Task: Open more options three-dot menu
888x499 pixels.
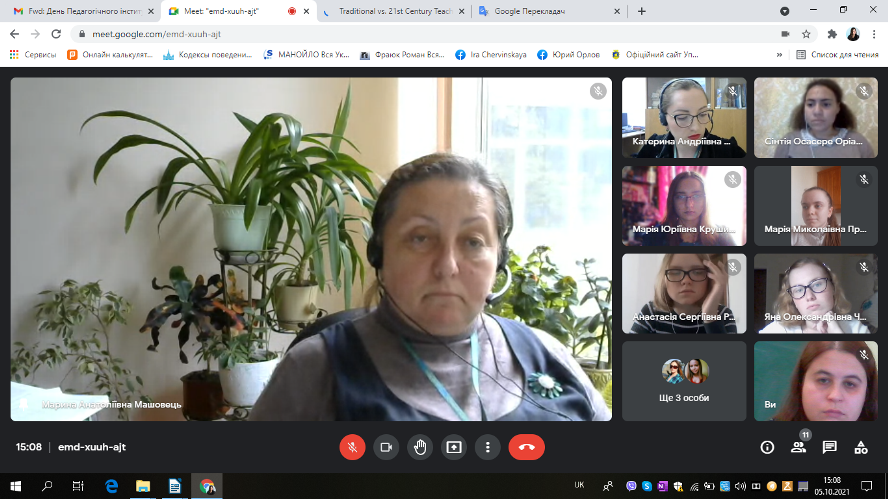Action: (x=488, y=447)
